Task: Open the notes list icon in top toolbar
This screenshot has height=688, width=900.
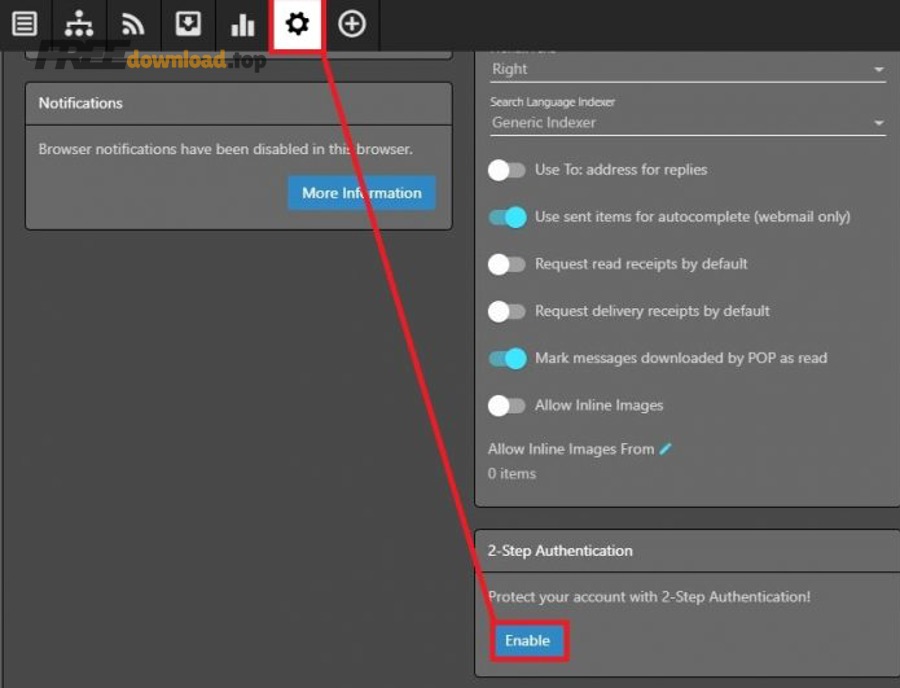Action: point(24,24)
